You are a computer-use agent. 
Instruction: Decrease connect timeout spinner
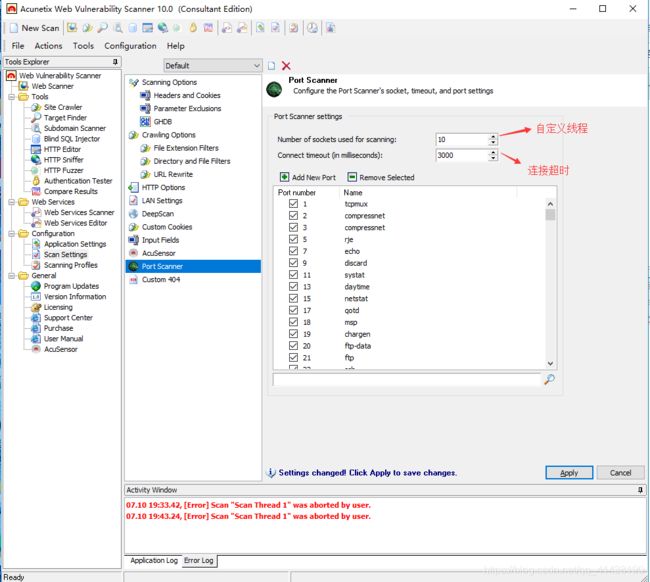(493, 158)
